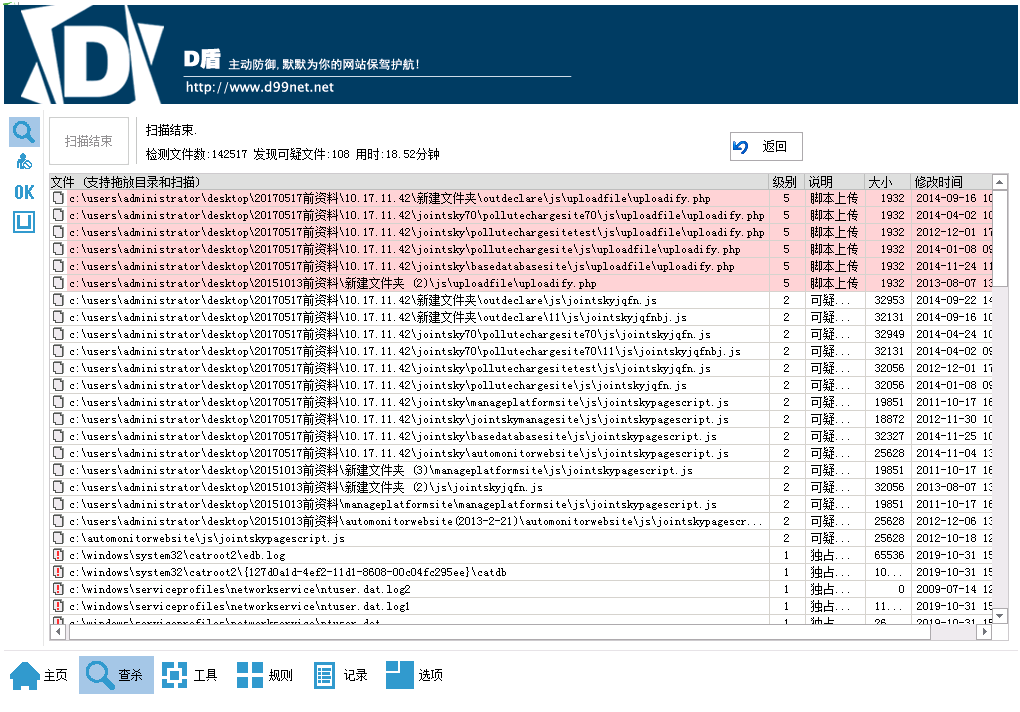This screenshot has width=1020, height=712.
Task: Click the size value 65536
Action: tap(889, 555)
